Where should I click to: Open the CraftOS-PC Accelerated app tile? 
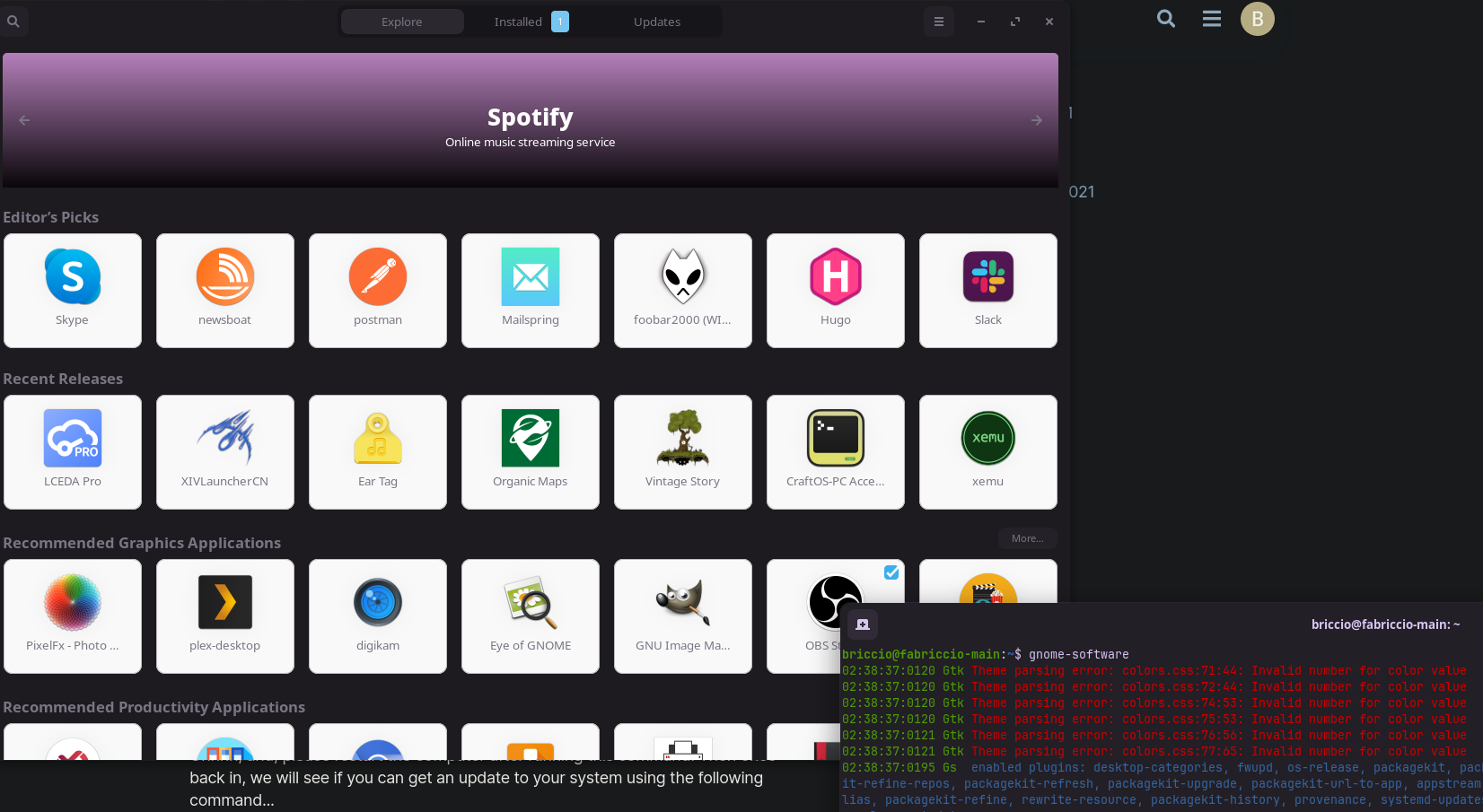[x=836, y=452]
